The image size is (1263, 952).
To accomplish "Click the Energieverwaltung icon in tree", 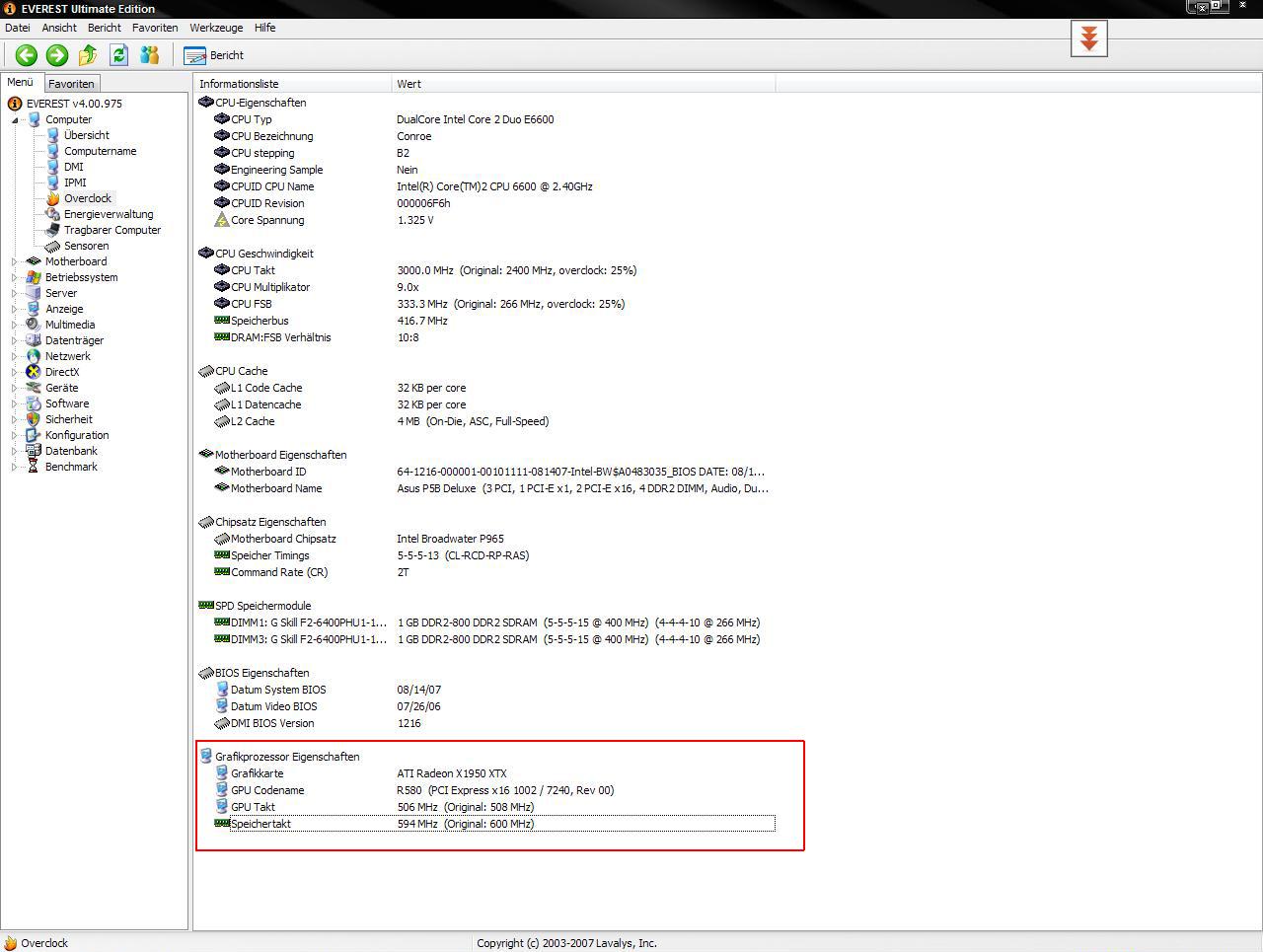I will click(x=52, y=214).
